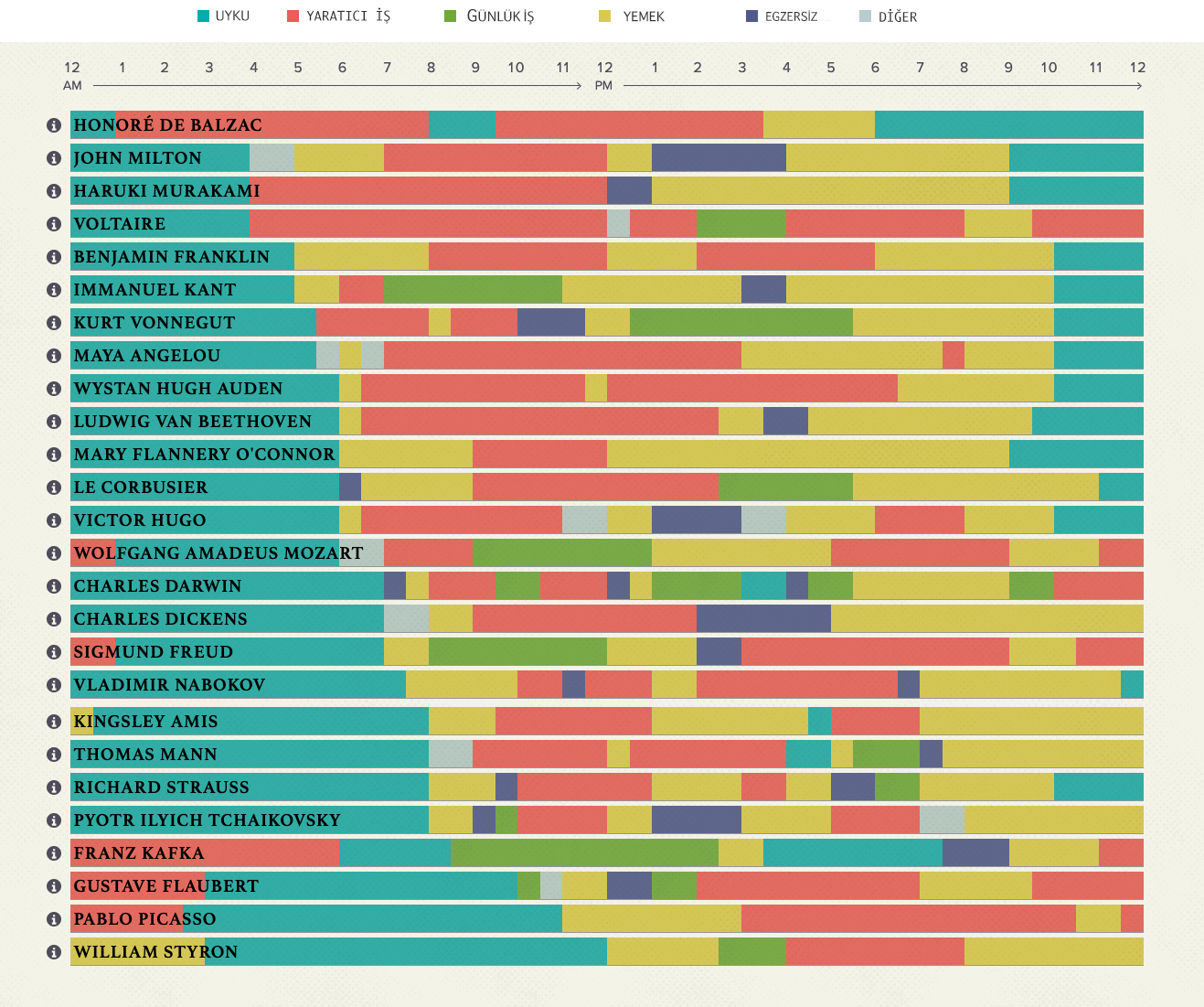Click Kant's green morning day-job segment

pyautogui.click(x=473, y=290)
